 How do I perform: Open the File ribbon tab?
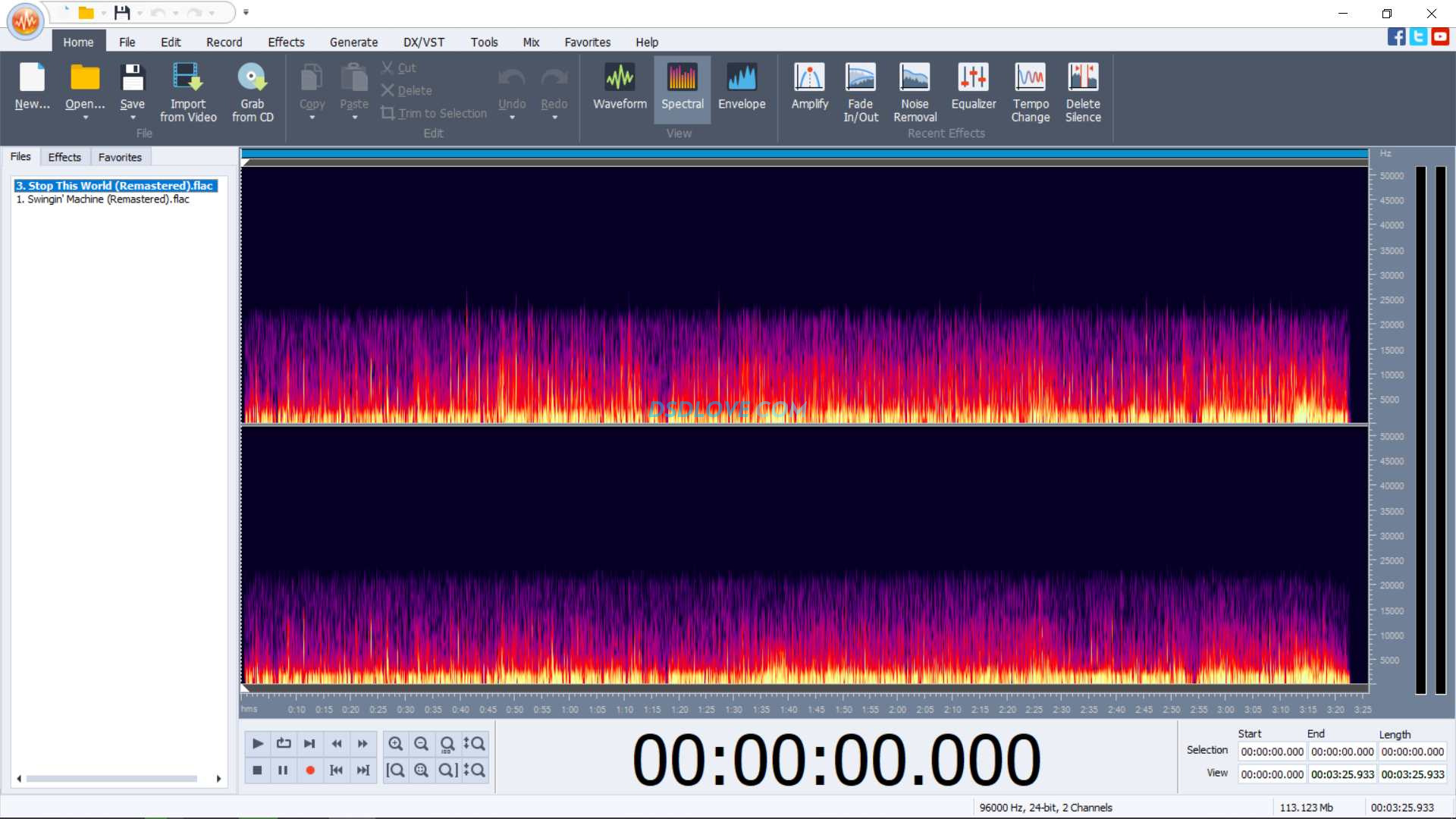[x=127, y=42]
